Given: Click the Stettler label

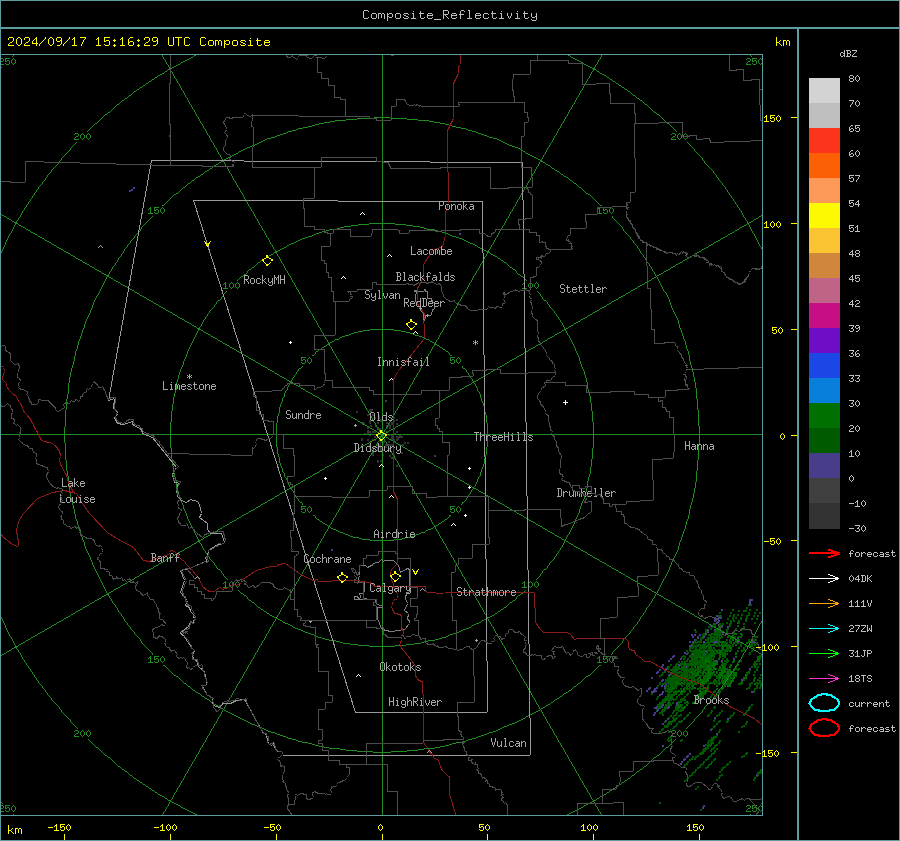Looking at the screenshot, I should 583,289.
